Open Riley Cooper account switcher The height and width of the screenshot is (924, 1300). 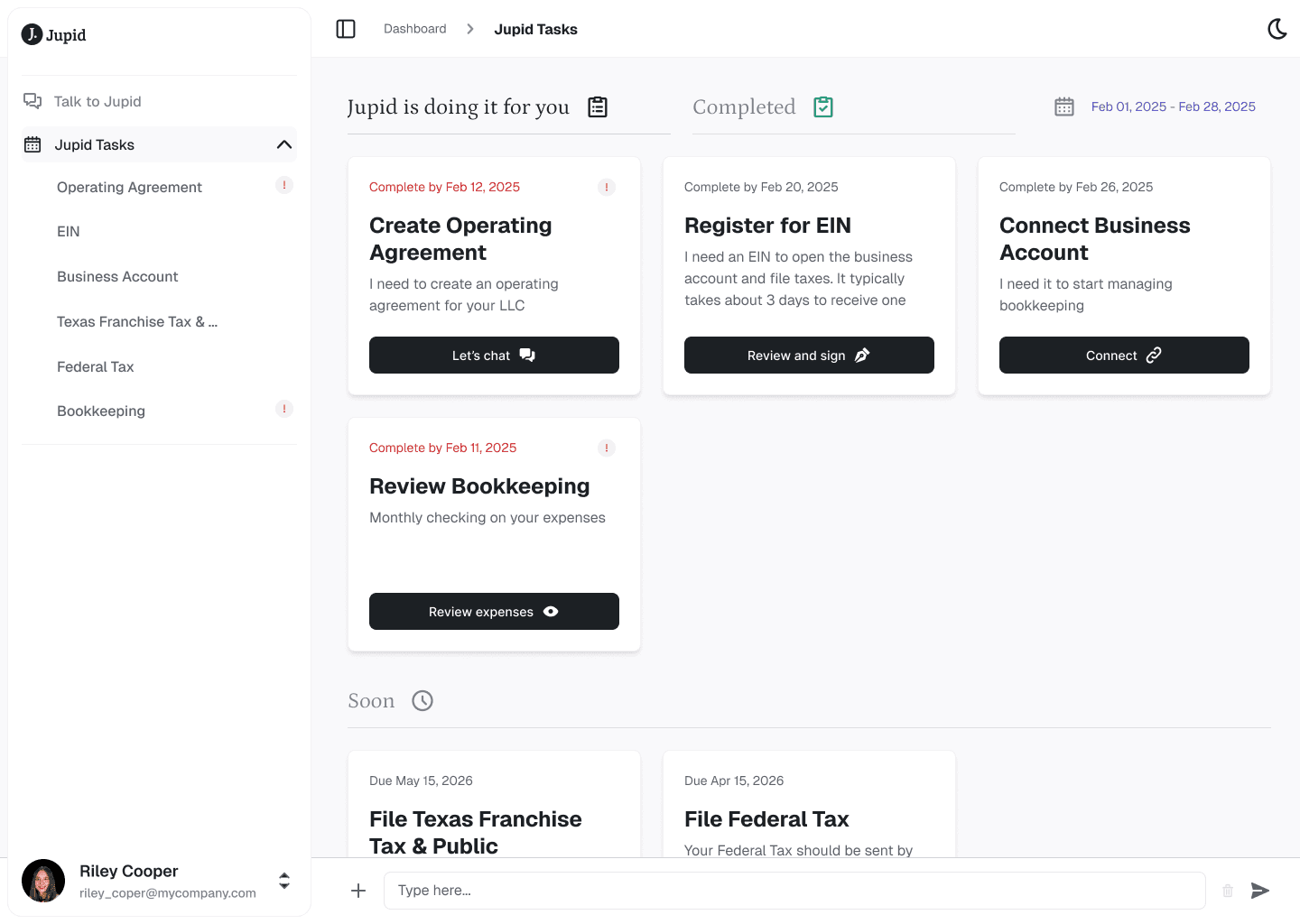(x=284, y=881)
